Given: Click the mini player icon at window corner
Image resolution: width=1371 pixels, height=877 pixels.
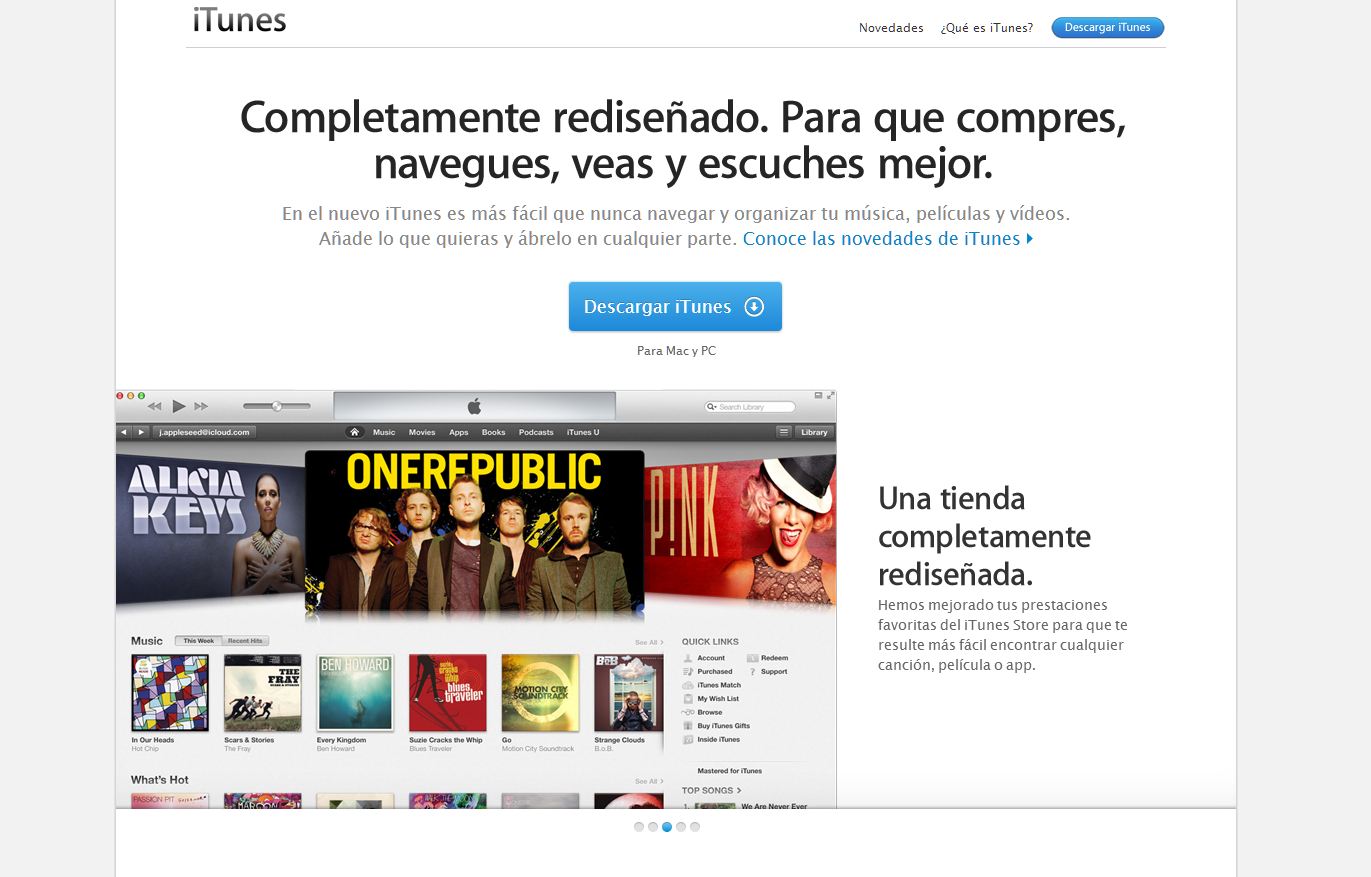Looking at the screenshot, I should pyautogui.click(x=817, y=396).
